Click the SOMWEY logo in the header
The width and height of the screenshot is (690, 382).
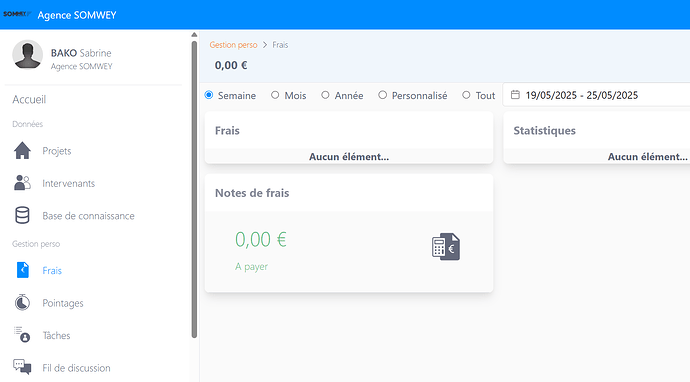point(17,14)
